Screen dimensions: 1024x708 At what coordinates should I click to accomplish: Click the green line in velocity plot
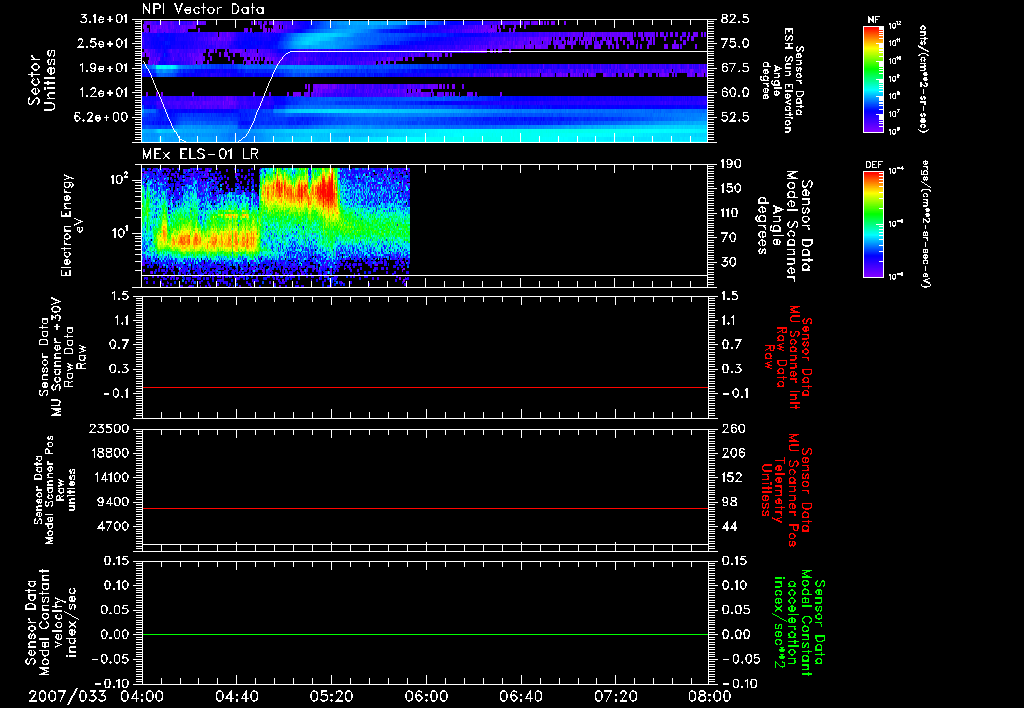point(425,634)
